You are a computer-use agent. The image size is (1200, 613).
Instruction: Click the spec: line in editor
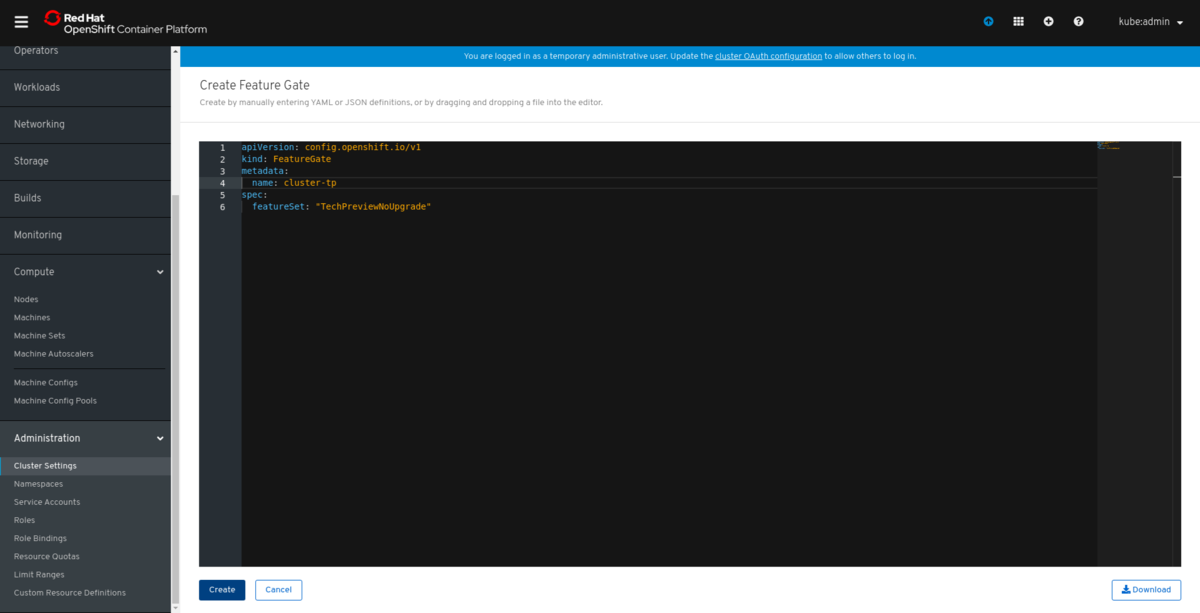tap(255, 195)
